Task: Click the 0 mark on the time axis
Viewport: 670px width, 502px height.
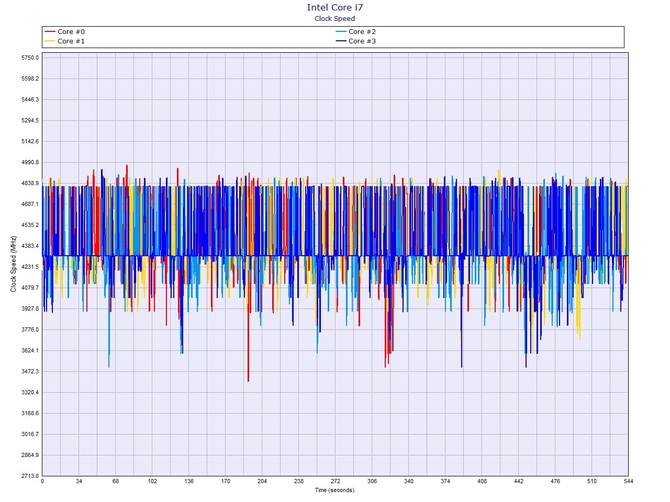Action: (x=42, y=482)
